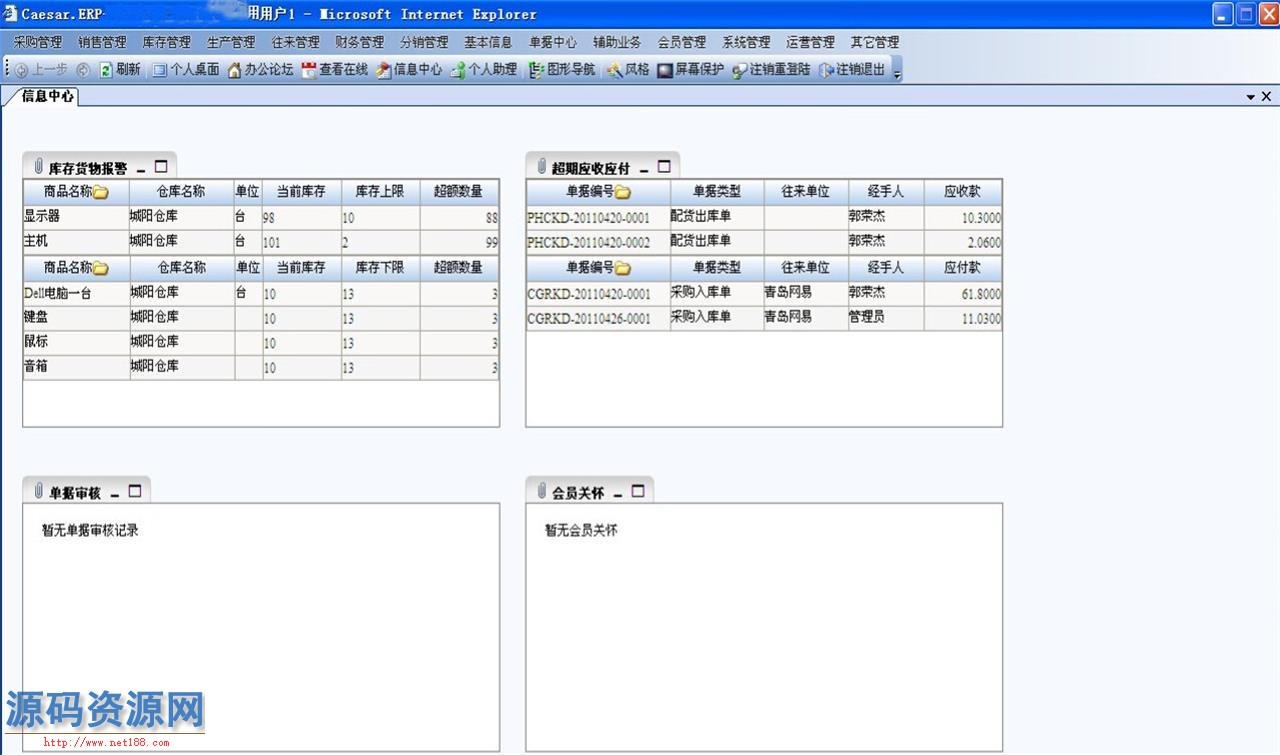Select the 显示器 product row

coord(261,217)
